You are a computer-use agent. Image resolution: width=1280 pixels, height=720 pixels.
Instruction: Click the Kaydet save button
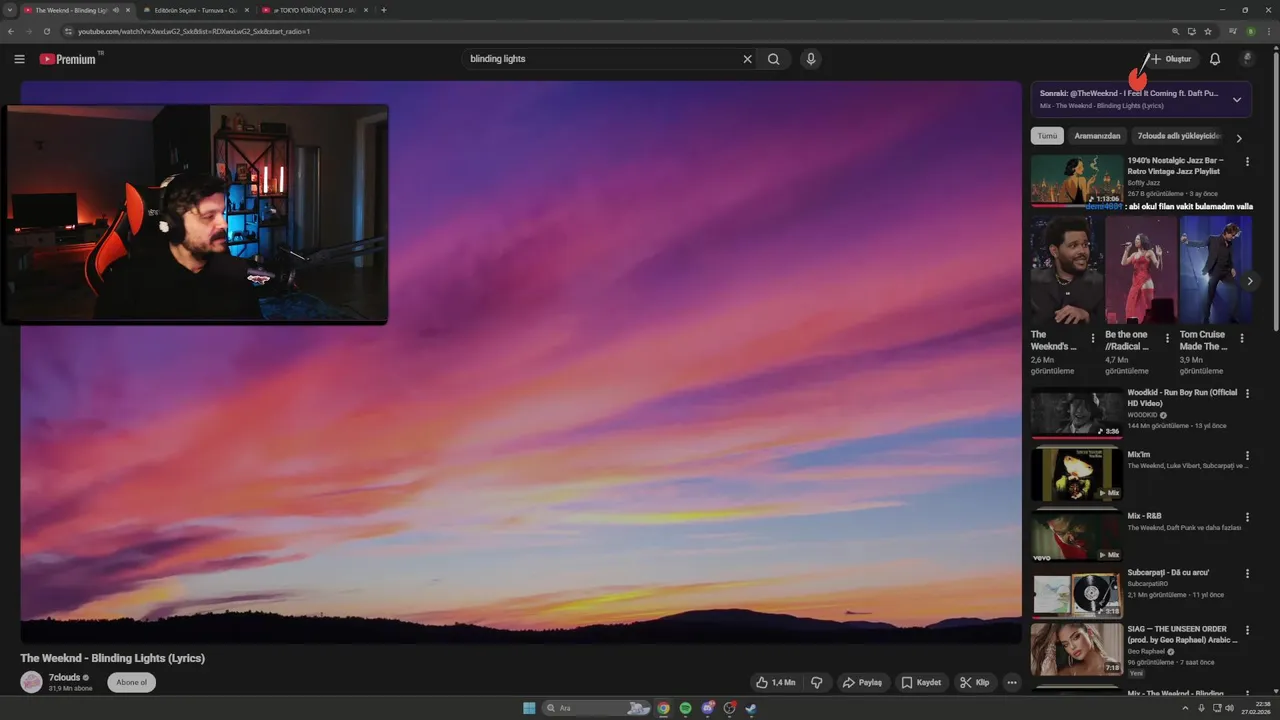tap(921, 682)
